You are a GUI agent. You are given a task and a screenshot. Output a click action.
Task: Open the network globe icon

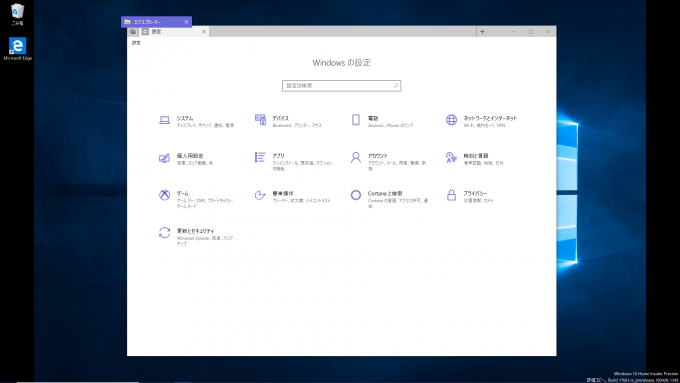click(451, 120)
